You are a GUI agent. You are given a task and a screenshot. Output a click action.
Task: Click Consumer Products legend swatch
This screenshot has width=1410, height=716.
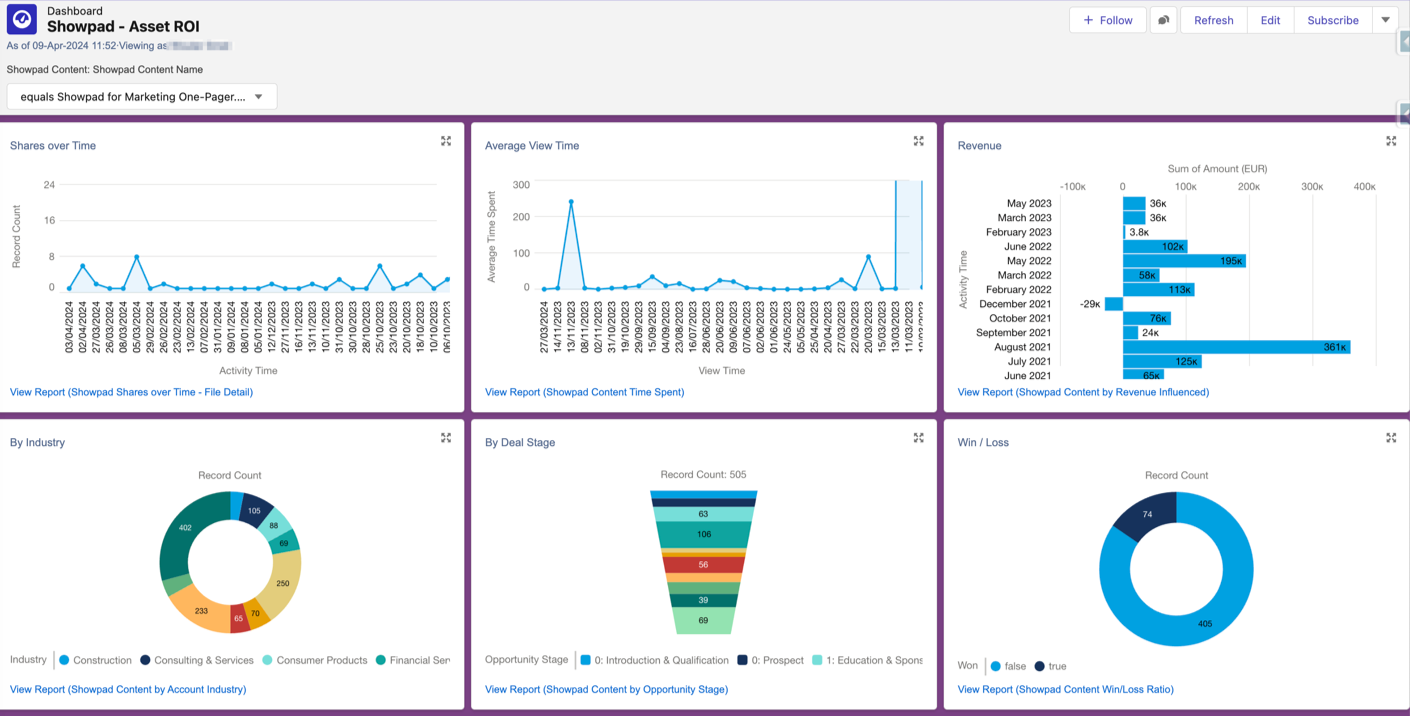click(x=267, y=660)
